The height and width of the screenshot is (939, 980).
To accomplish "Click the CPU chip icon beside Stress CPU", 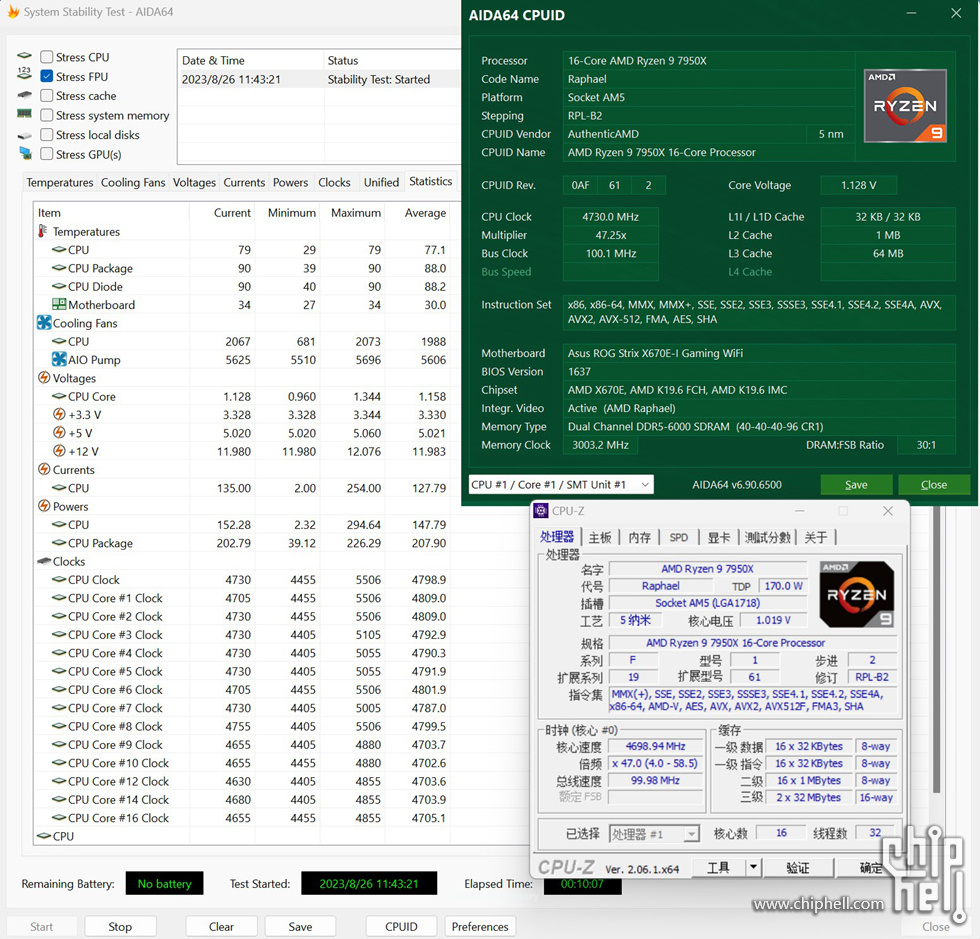I will click(24, 56).
